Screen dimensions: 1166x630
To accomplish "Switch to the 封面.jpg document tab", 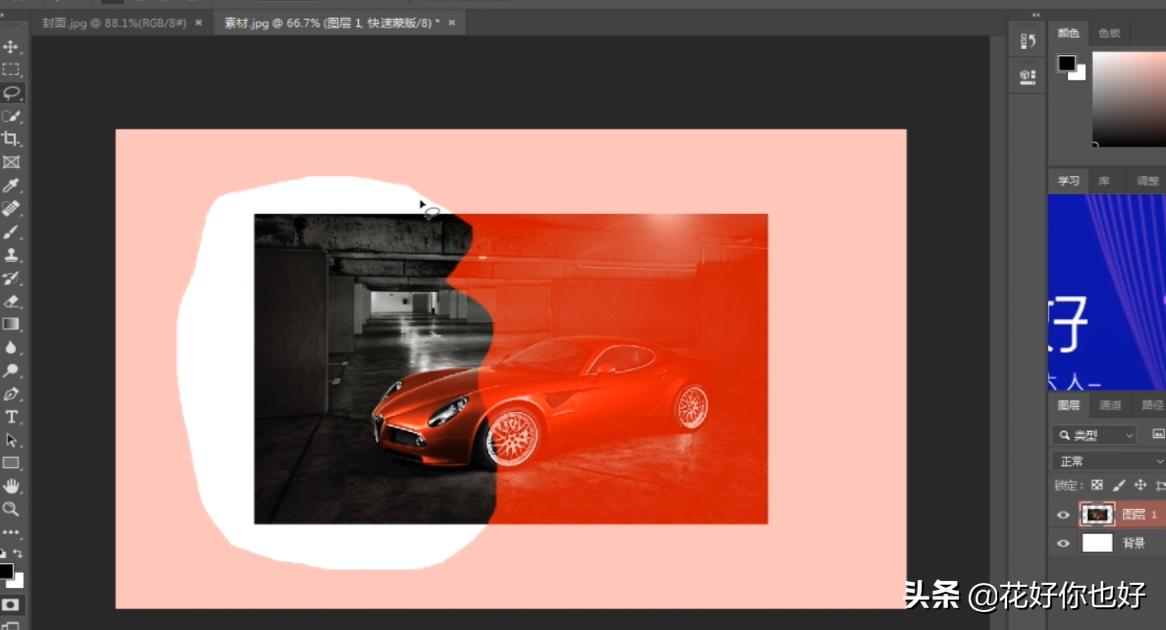I will tap(114, 23).
